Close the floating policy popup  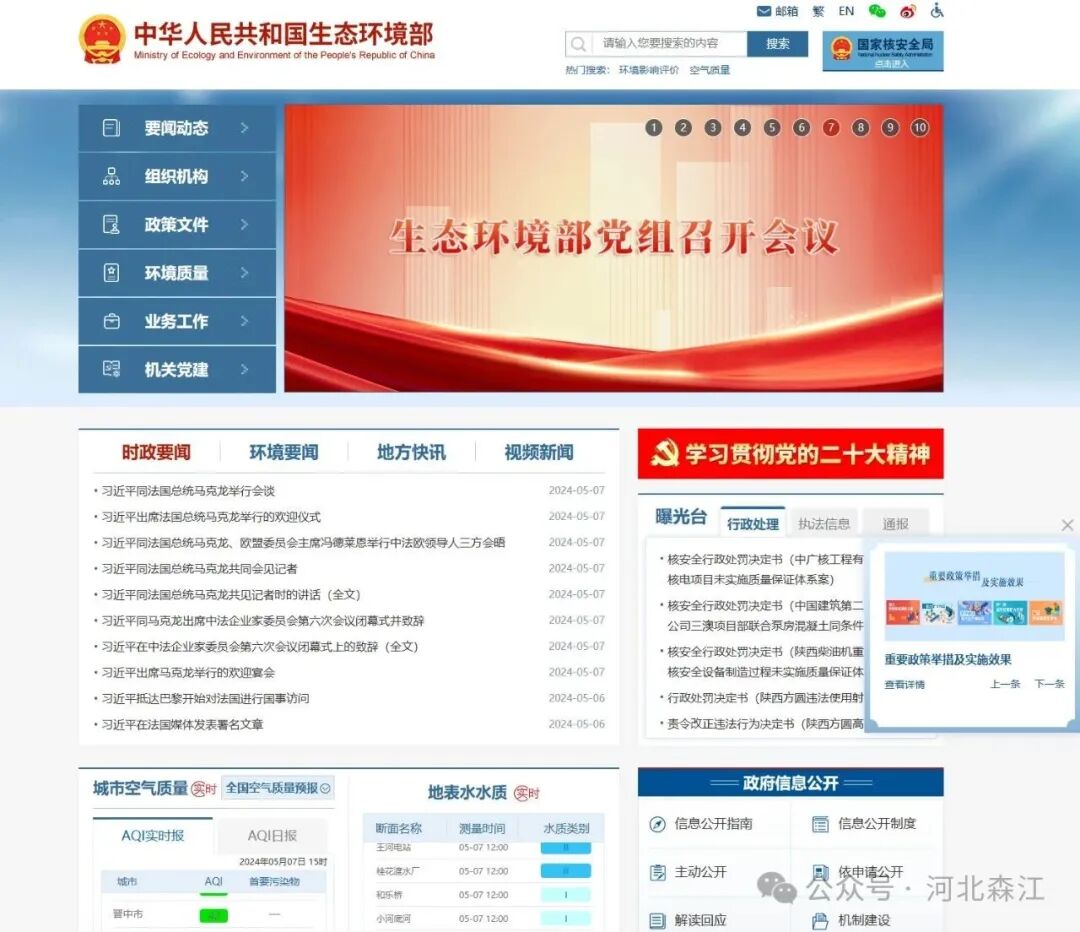[x=1067, y=525]
